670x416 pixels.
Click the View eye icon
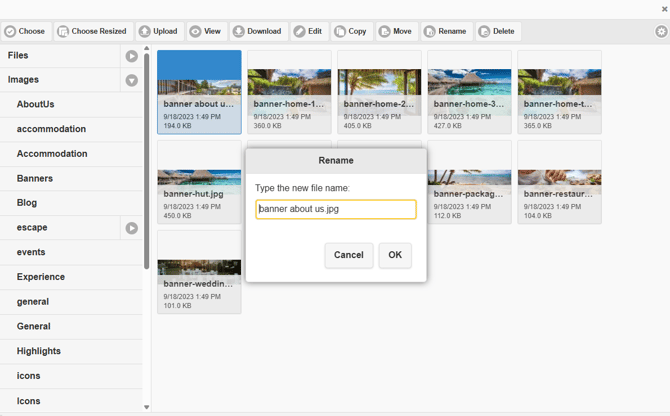pos(196,31)
